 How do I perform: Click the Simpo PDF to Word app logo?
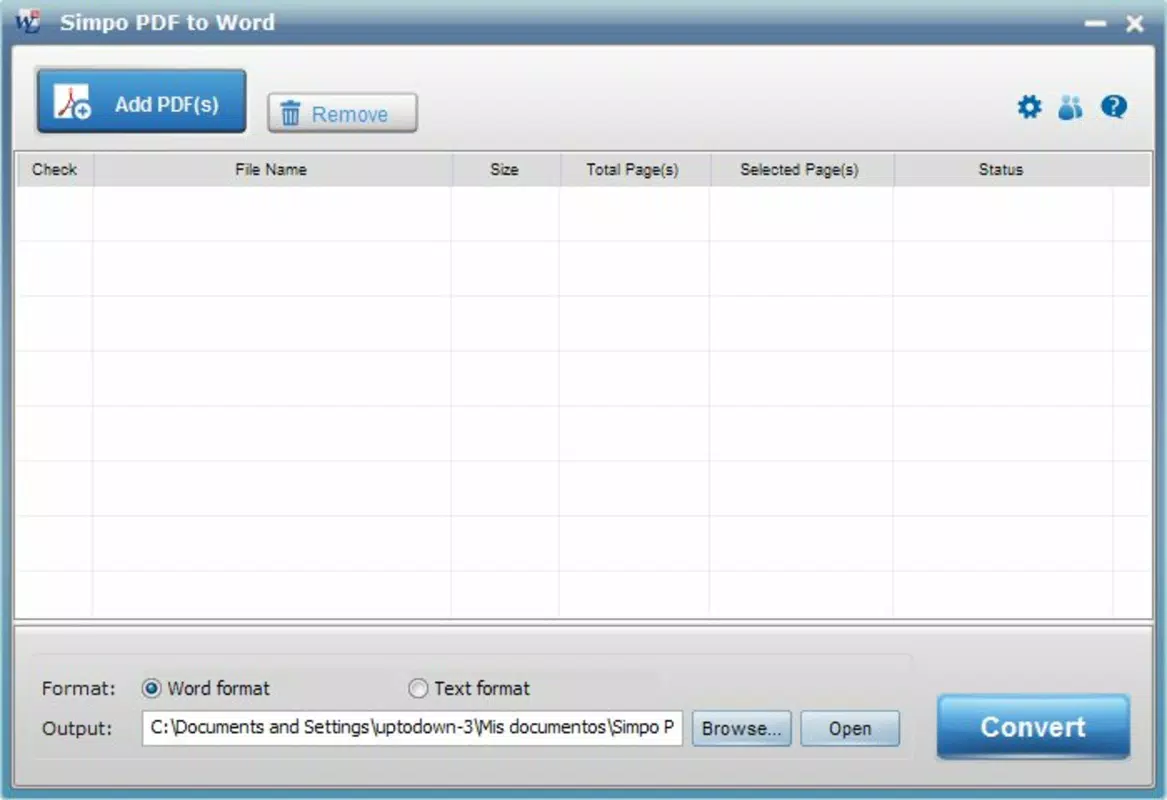tap(28, 21)
